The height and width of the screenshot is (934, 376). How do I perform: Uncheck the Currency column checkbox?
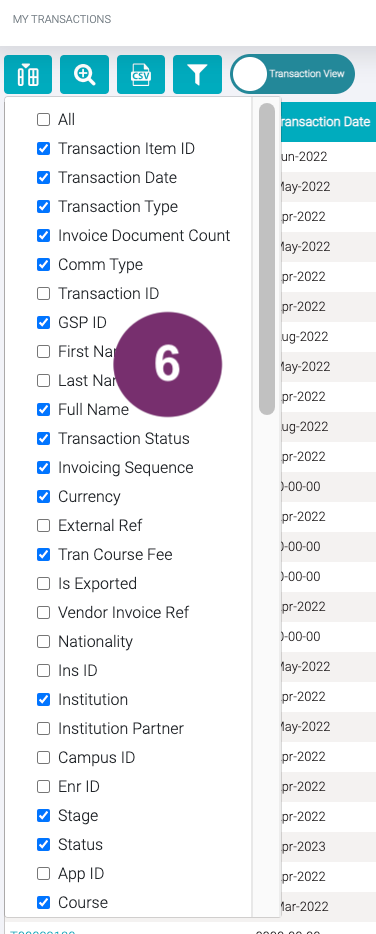(x=43, y=496)
